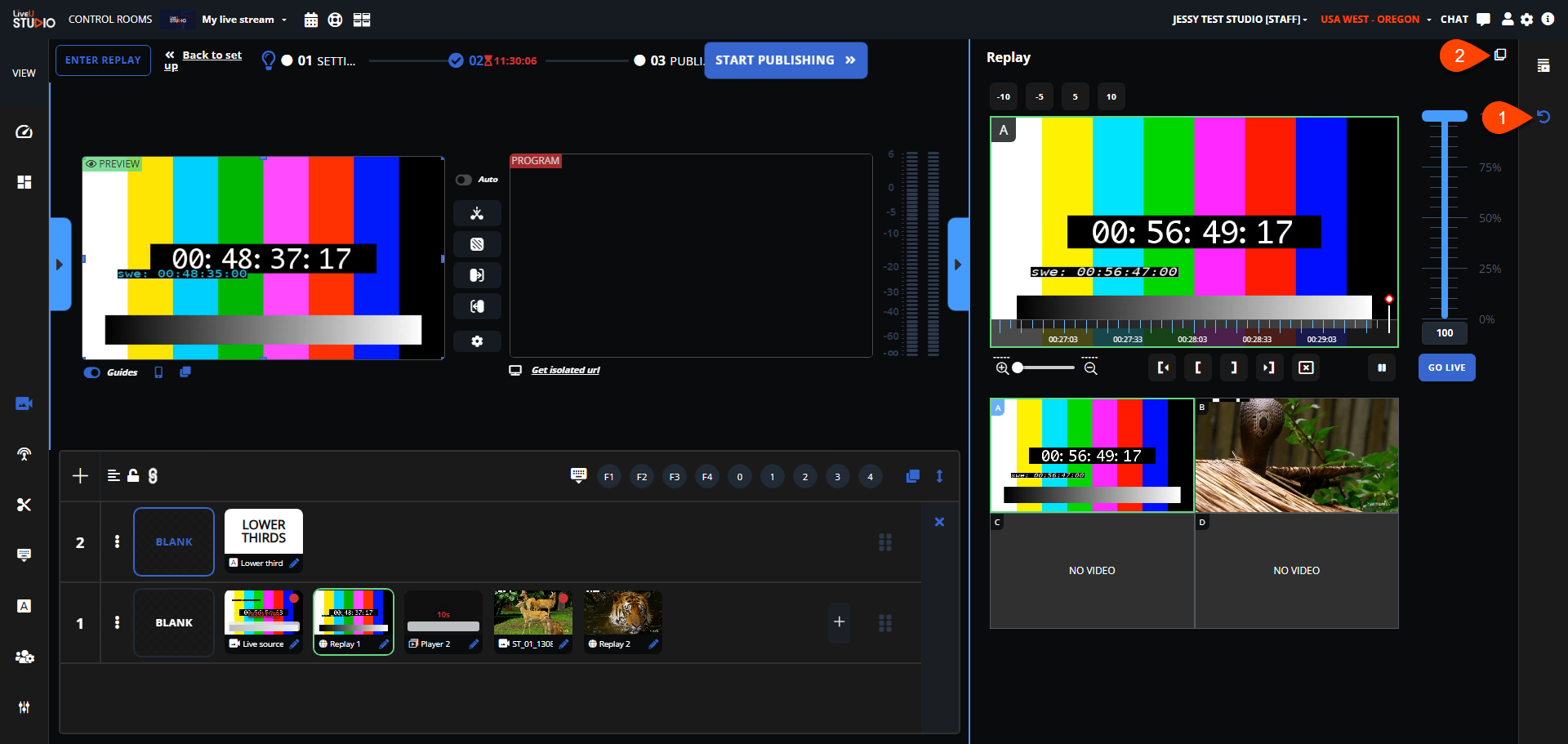Open the Control Rooms menu
1568x744 pixels.
(110, 20)
